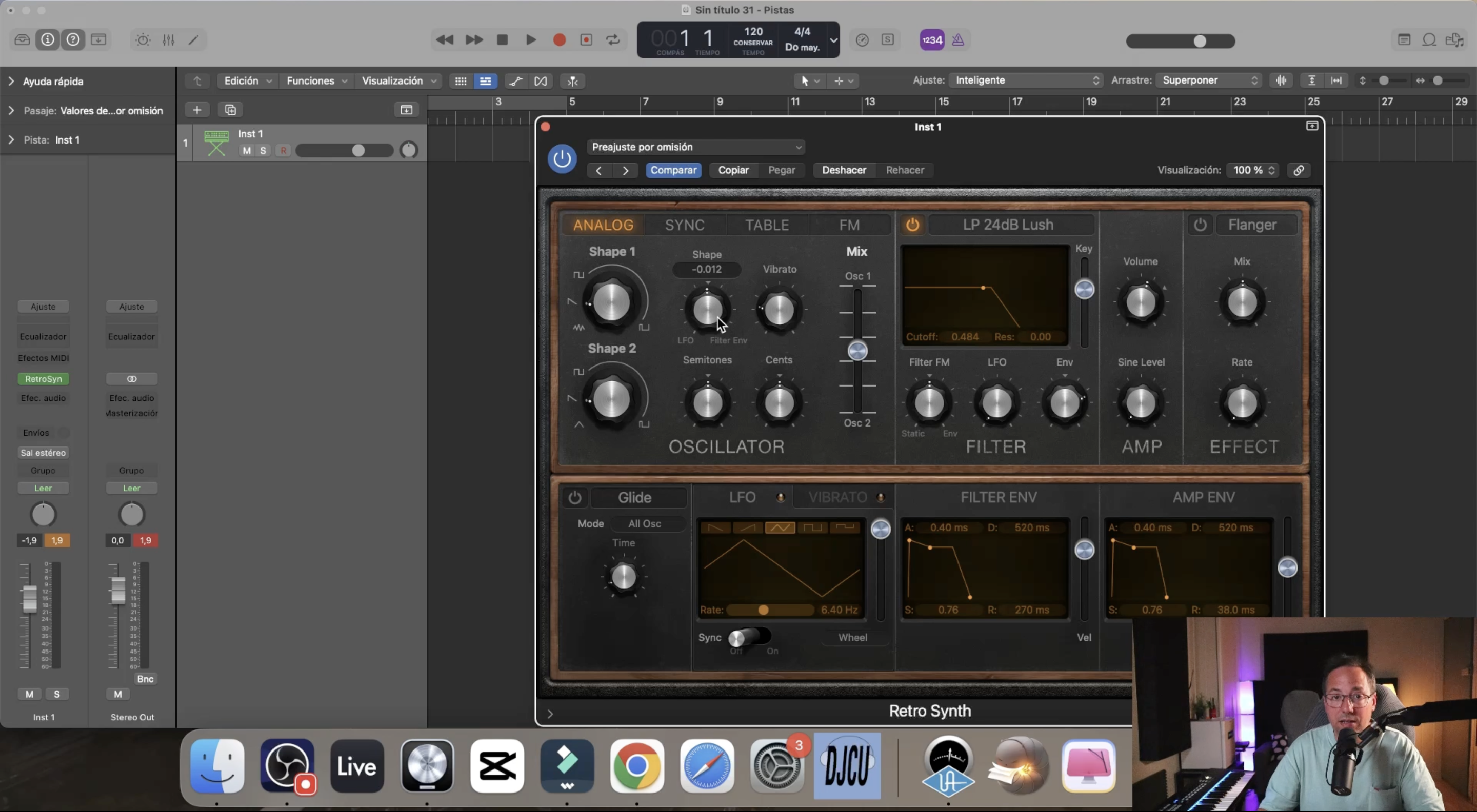Toggle the Cycle loop button
The height and width of the screenshot is (812, 1477).
[x=613, y=39]
